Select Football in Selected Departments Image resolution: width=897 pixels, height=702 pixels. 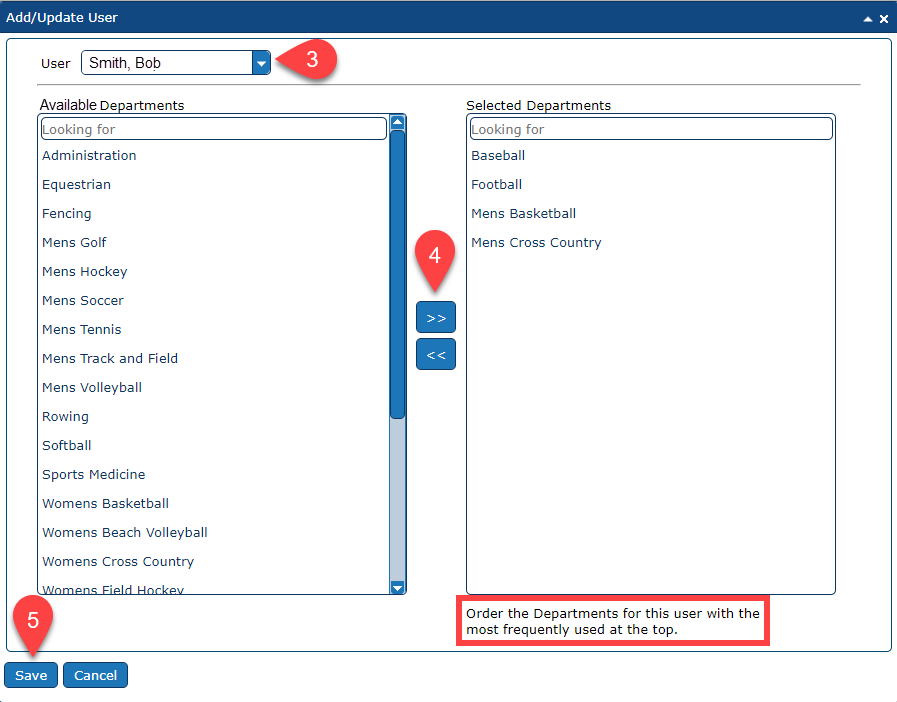click(x=497, y=185)
